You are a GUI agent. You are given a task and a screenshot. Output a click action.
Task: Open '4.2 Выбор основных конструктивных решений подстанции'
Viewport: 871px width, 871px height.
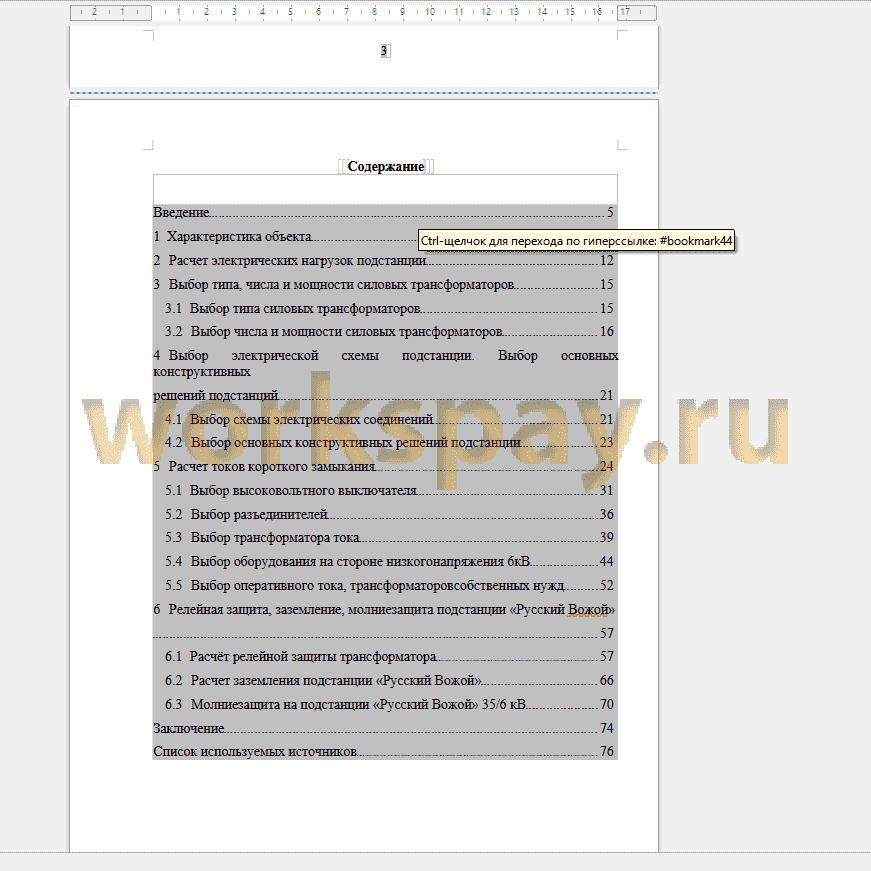point(389,443)
